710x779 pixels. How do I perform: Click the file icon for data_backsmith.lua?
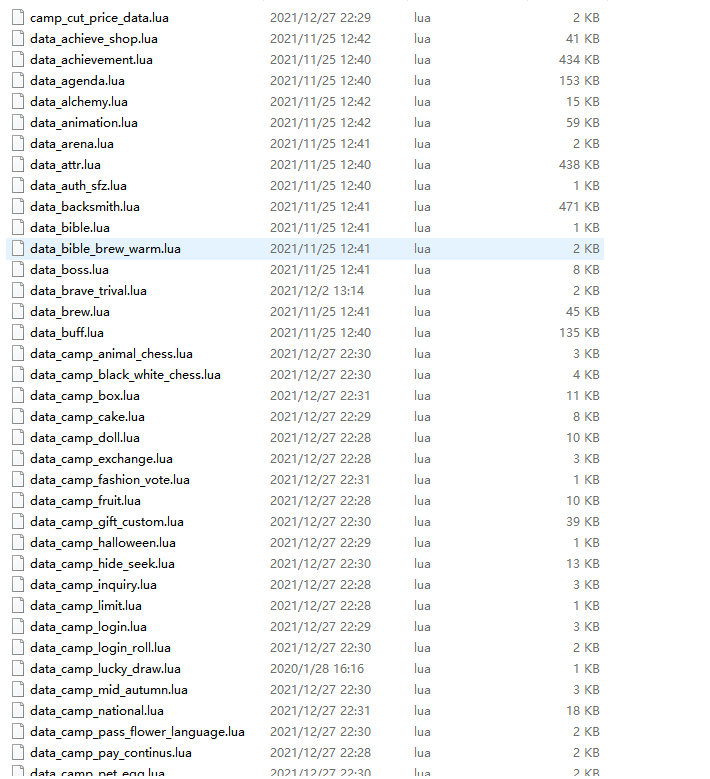[17, 207]
